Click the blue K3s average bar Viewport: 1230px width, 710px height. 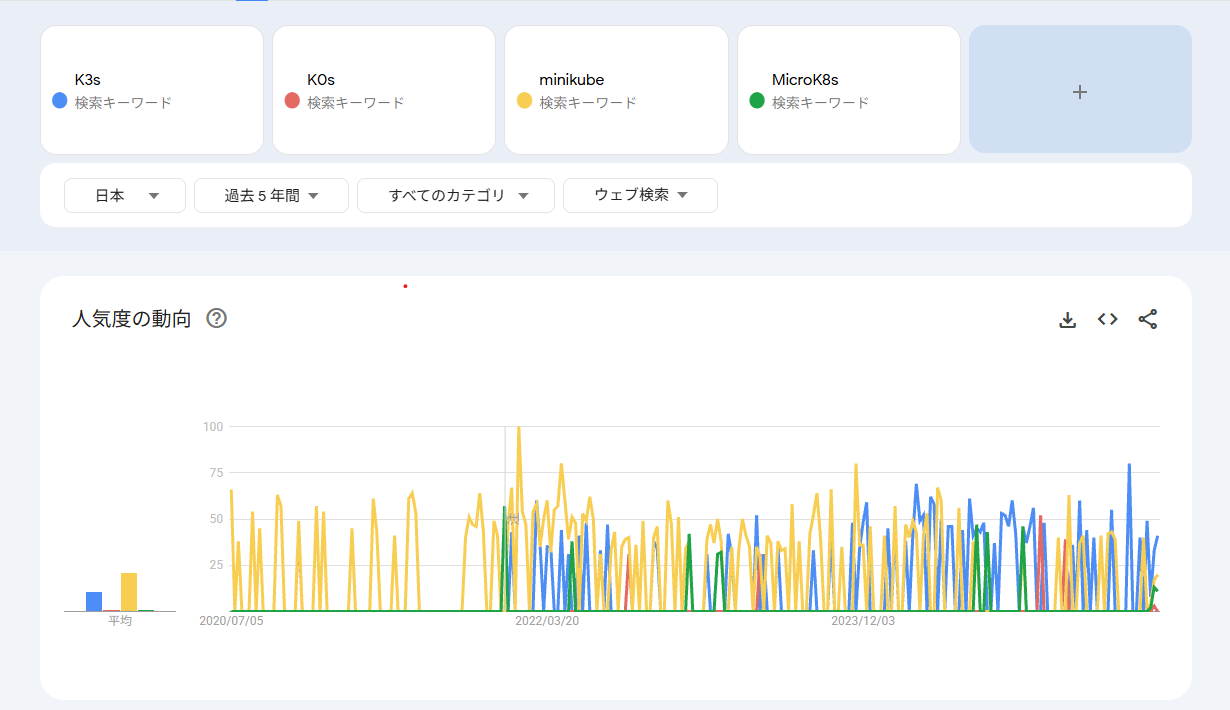(94, 601)
